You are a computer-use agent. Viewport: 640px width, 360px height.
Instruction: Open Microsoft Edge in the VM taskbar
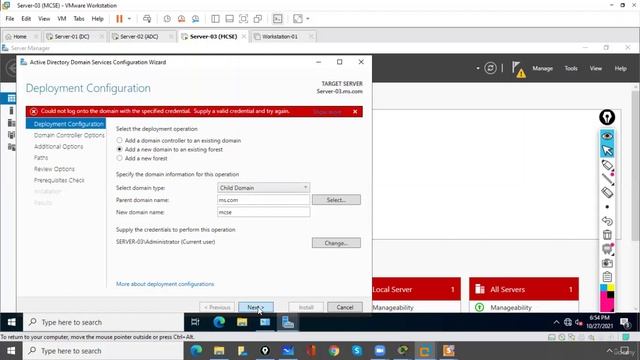pos(219,322)
